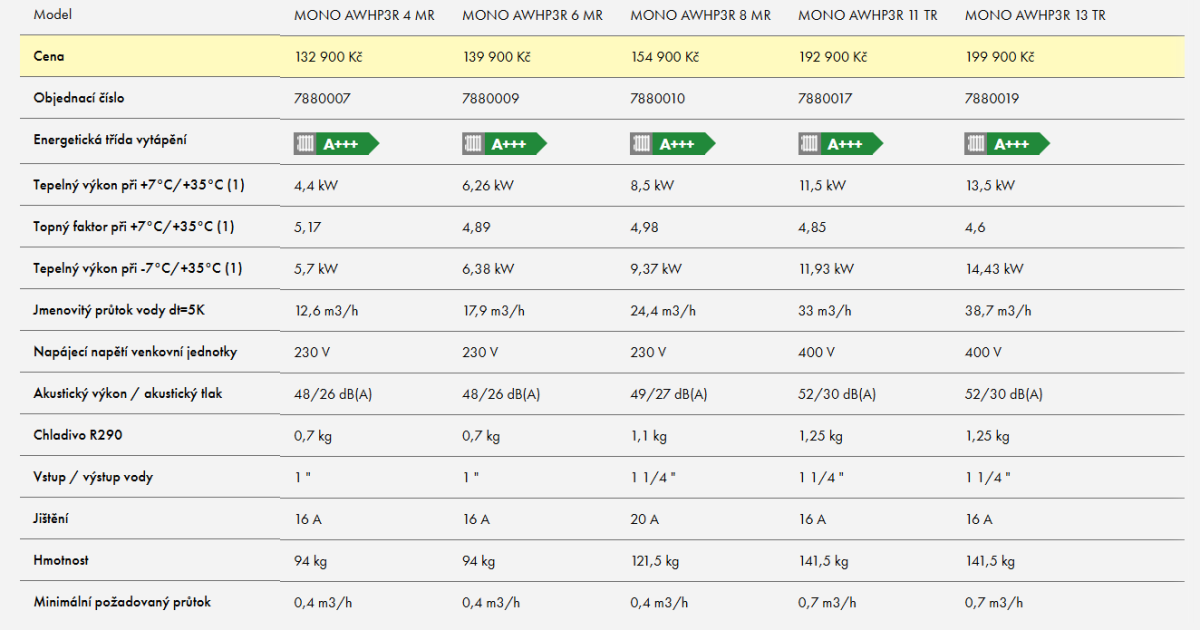Image resolution: width=1200 pixels, height=630 pixels.
Task: Click the Chladivo R290 row label
Action: point(78,435)
